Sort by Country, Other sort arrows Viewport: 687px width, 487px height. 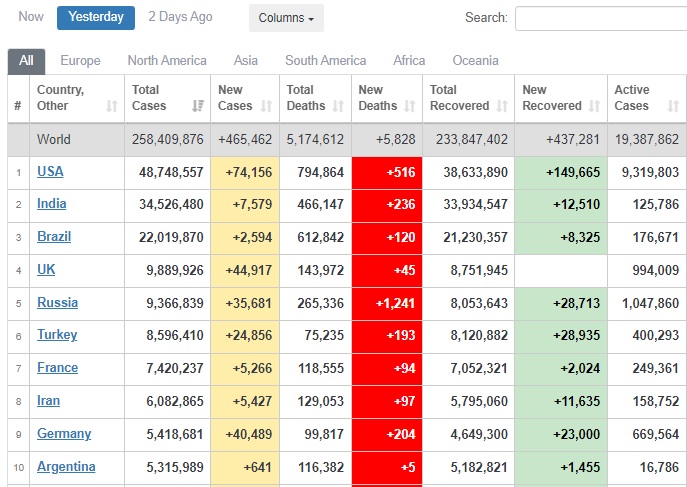tap(110, 106)
